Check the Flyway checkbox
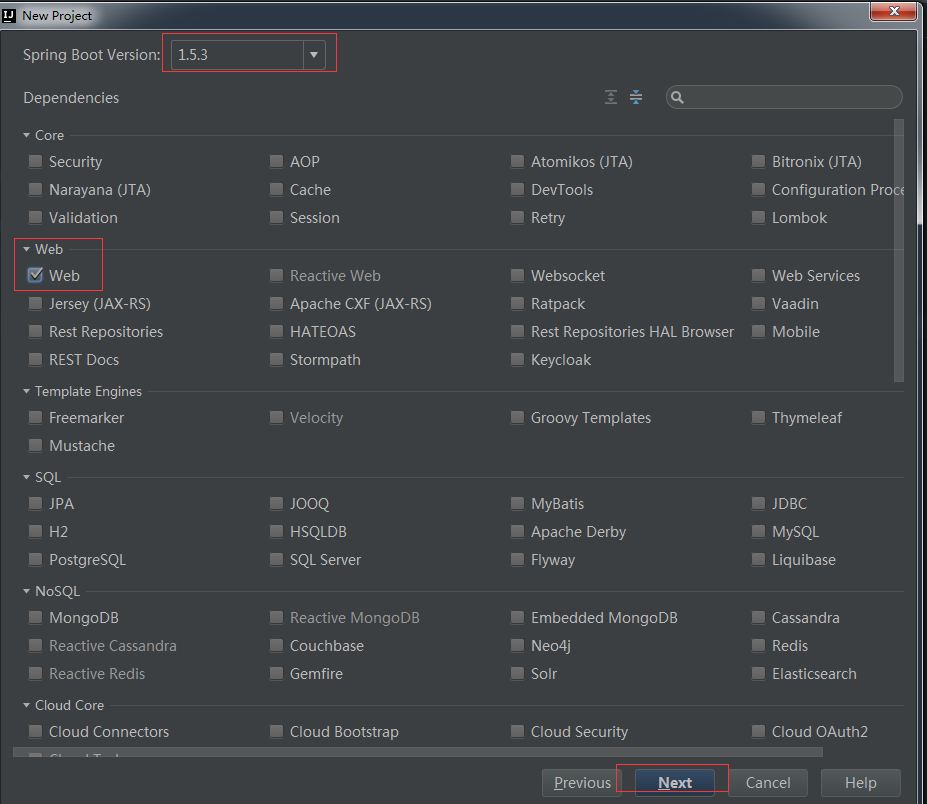This screenshot has height=804, width=927. pyautogui.click(x=517, y=559)
